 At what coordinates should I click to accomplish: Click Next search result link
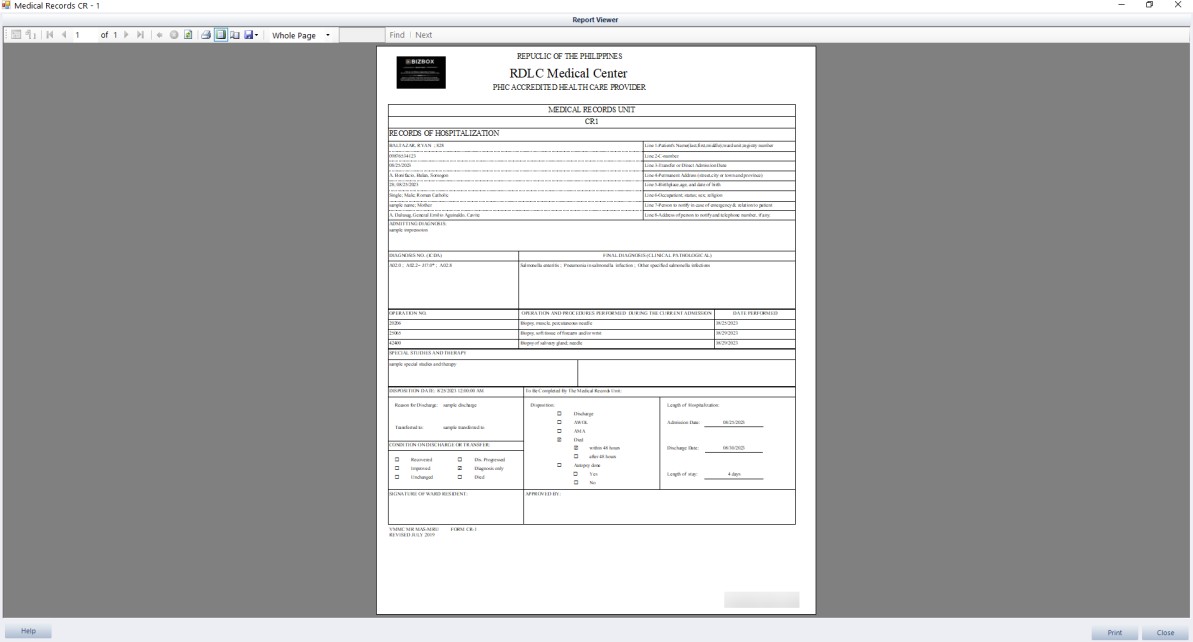424,35
